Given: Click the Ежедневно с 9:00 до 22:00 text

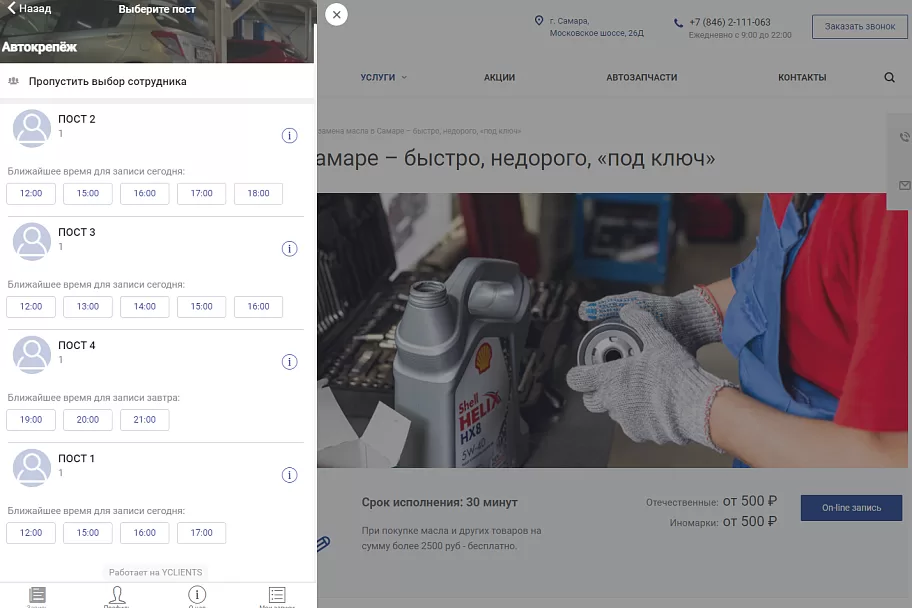Looking at the screenshot, I should pos(740,35).
